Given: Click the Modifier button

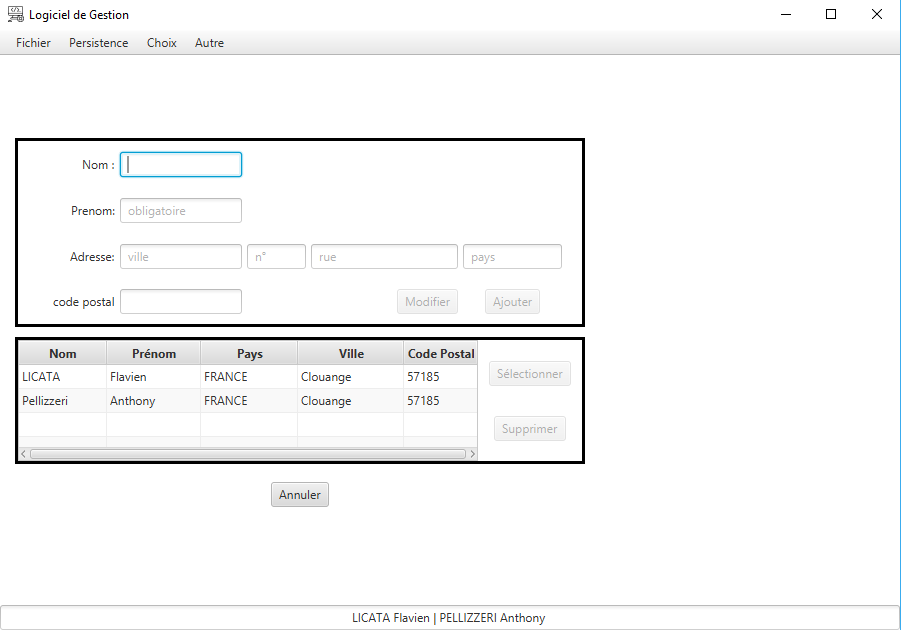Looking at the screenshot, I should [428, 301].
